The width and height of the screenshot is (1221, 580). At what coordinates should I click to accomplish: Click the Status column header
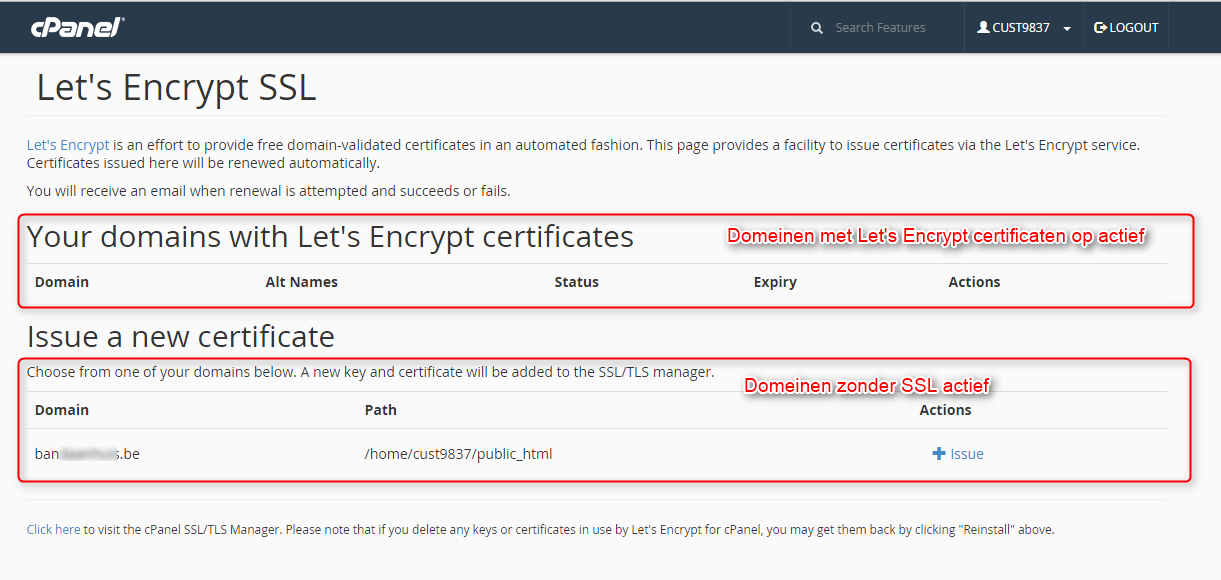coord(577,282)
